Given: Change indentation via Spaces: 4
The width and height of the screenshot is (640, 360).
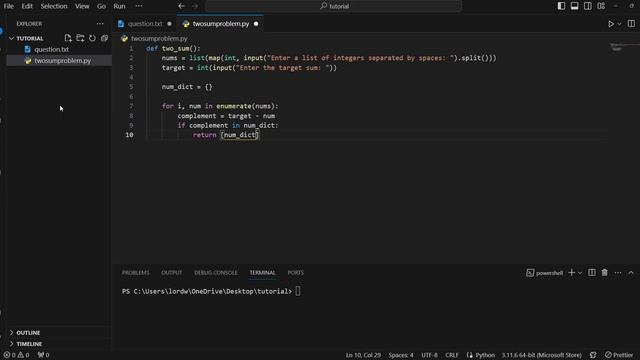Looking at the screenshot, I should click(401, 355).
